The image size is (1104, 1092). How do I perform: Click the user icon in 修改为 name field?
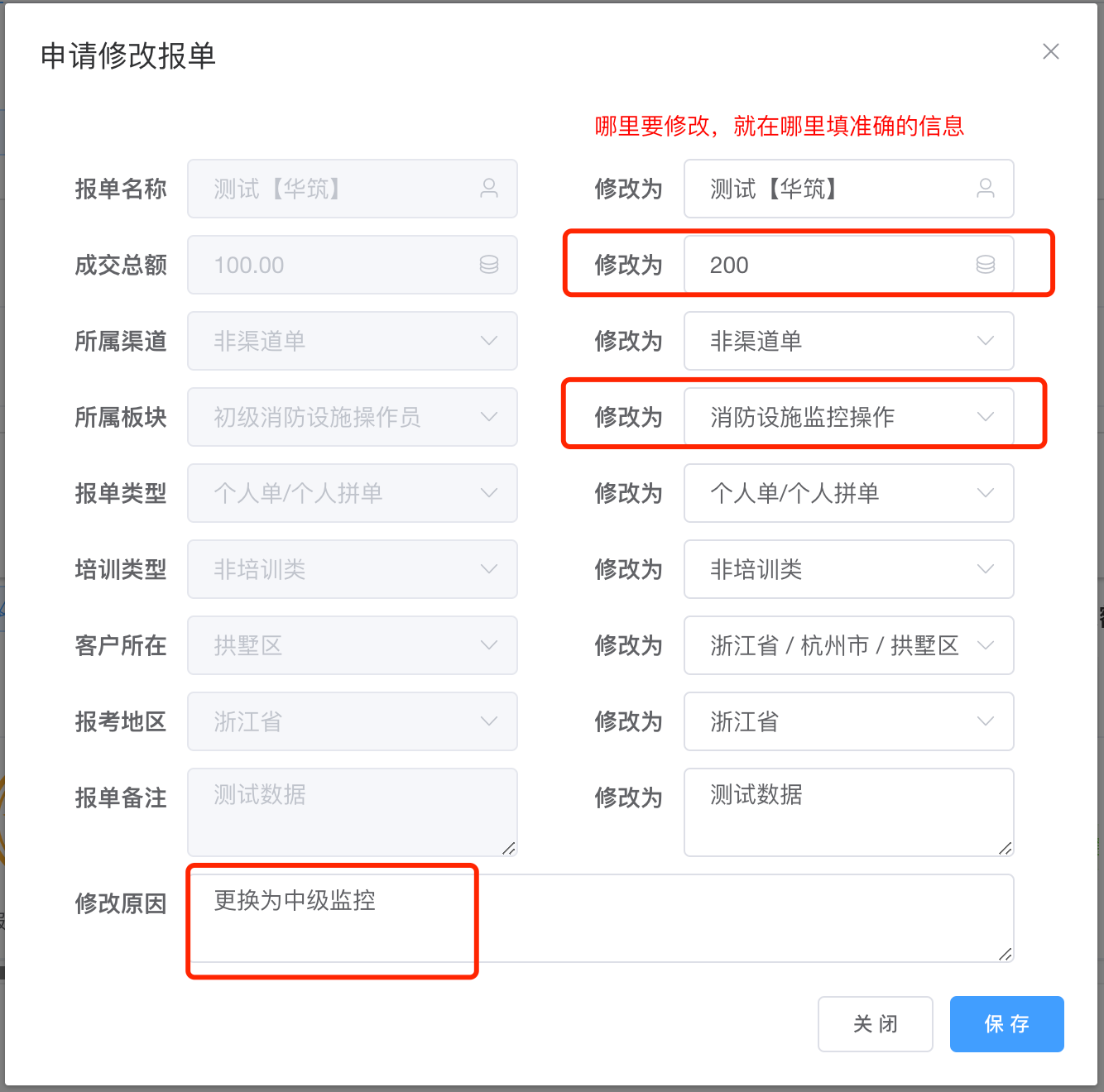coord(985,189)
